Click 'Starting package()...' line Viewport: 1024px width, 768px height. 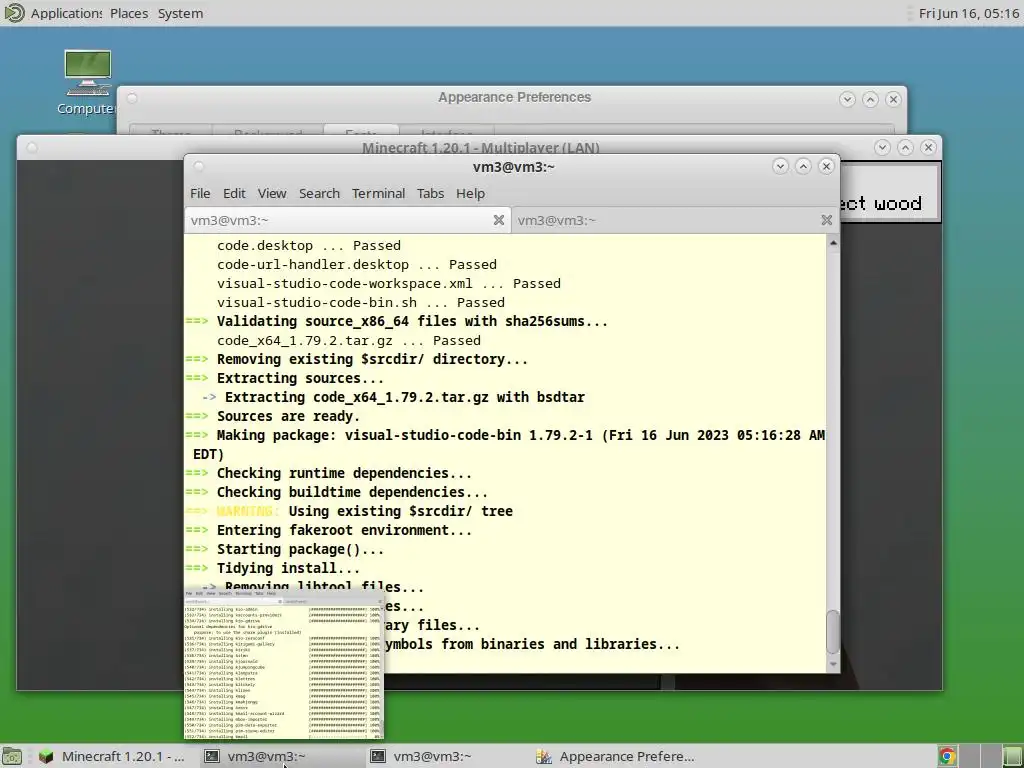pos(300,549)
